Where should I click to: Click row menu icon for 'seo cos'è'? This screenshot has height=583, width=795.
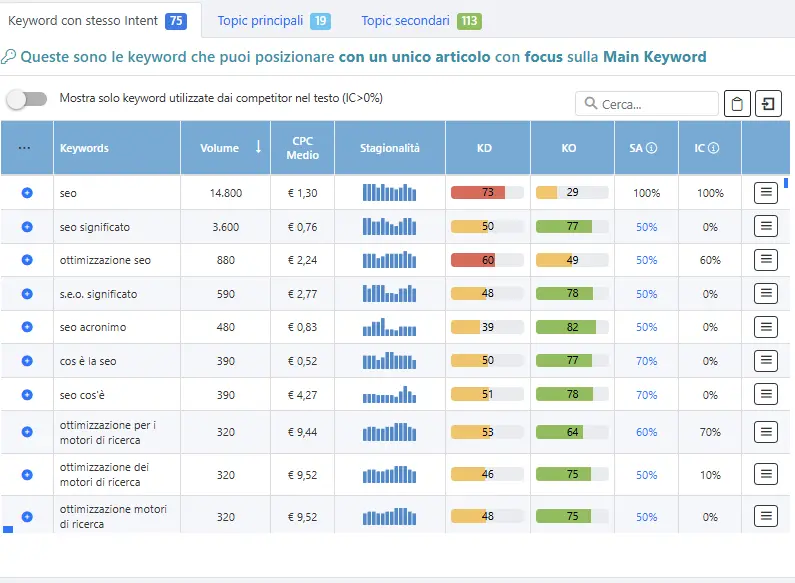point(766,394)
